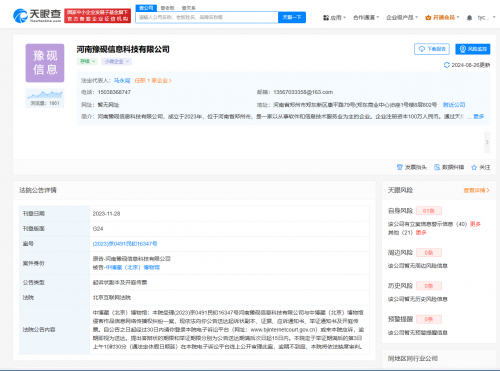Open the notification bell icon
This screenshot has width=500, height=371.
(x=469, y=18)
